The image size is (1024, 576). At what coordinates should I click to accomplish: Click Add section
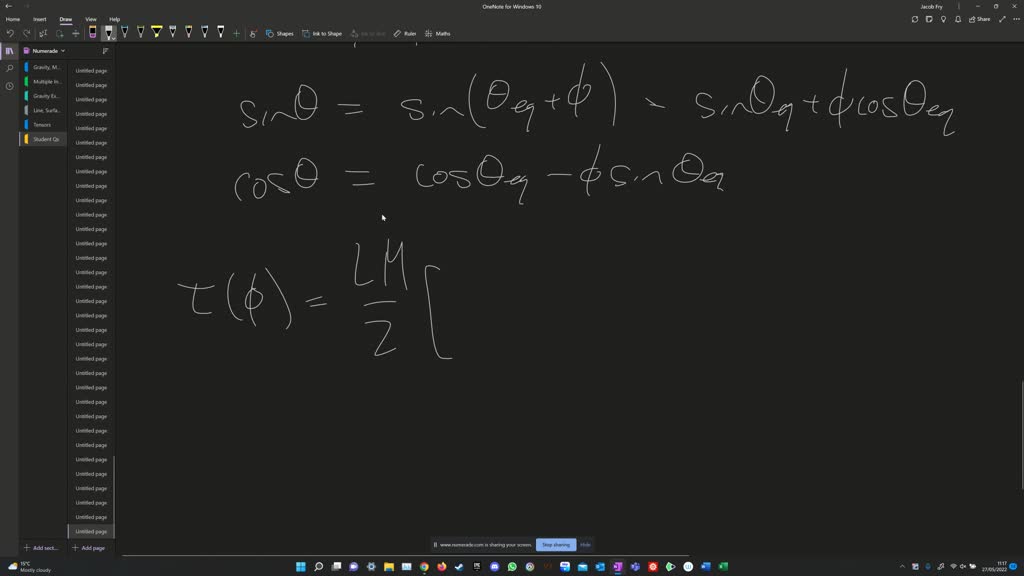40,548
